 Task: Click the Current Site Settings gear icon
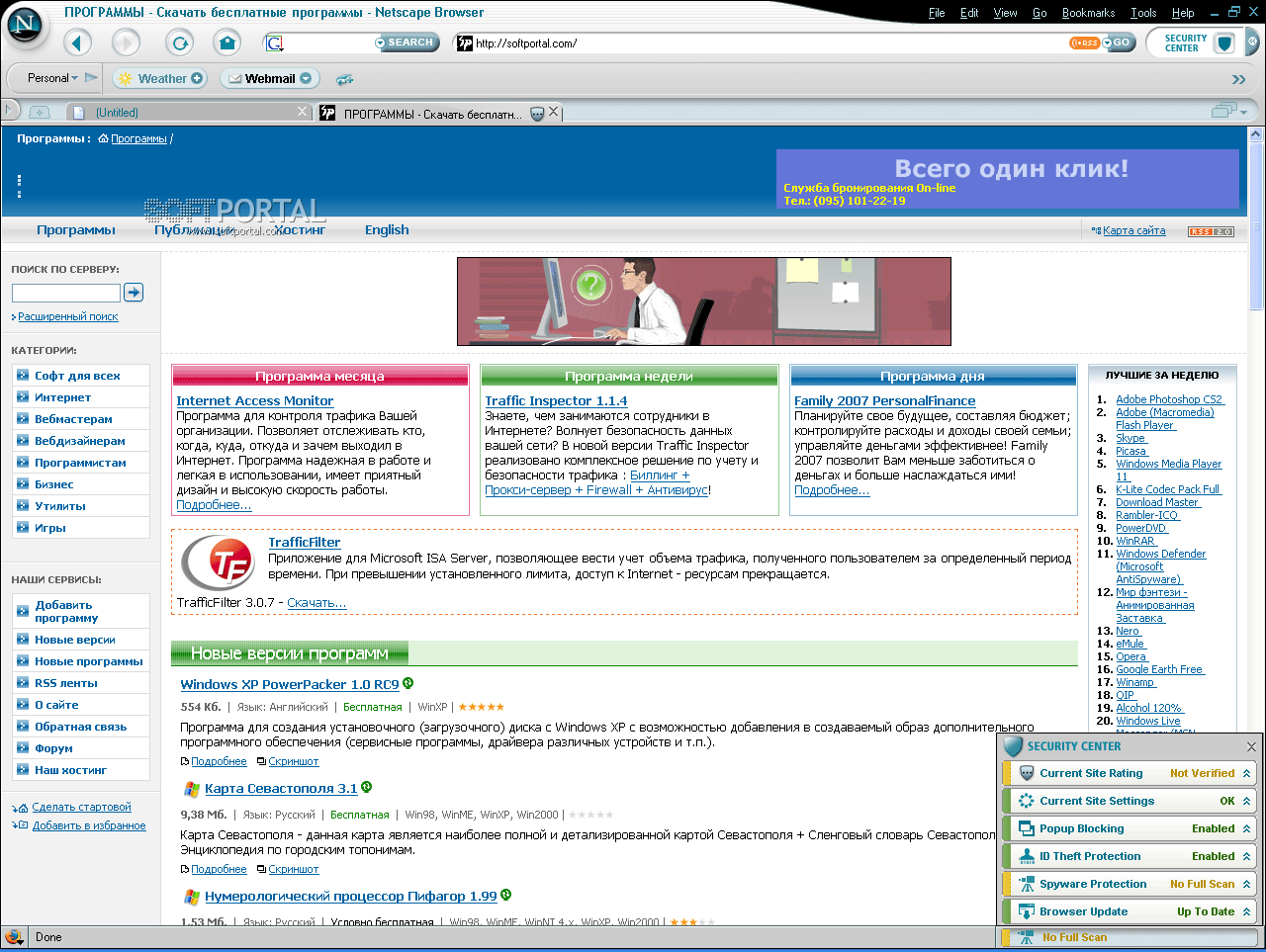(1027, 801)
